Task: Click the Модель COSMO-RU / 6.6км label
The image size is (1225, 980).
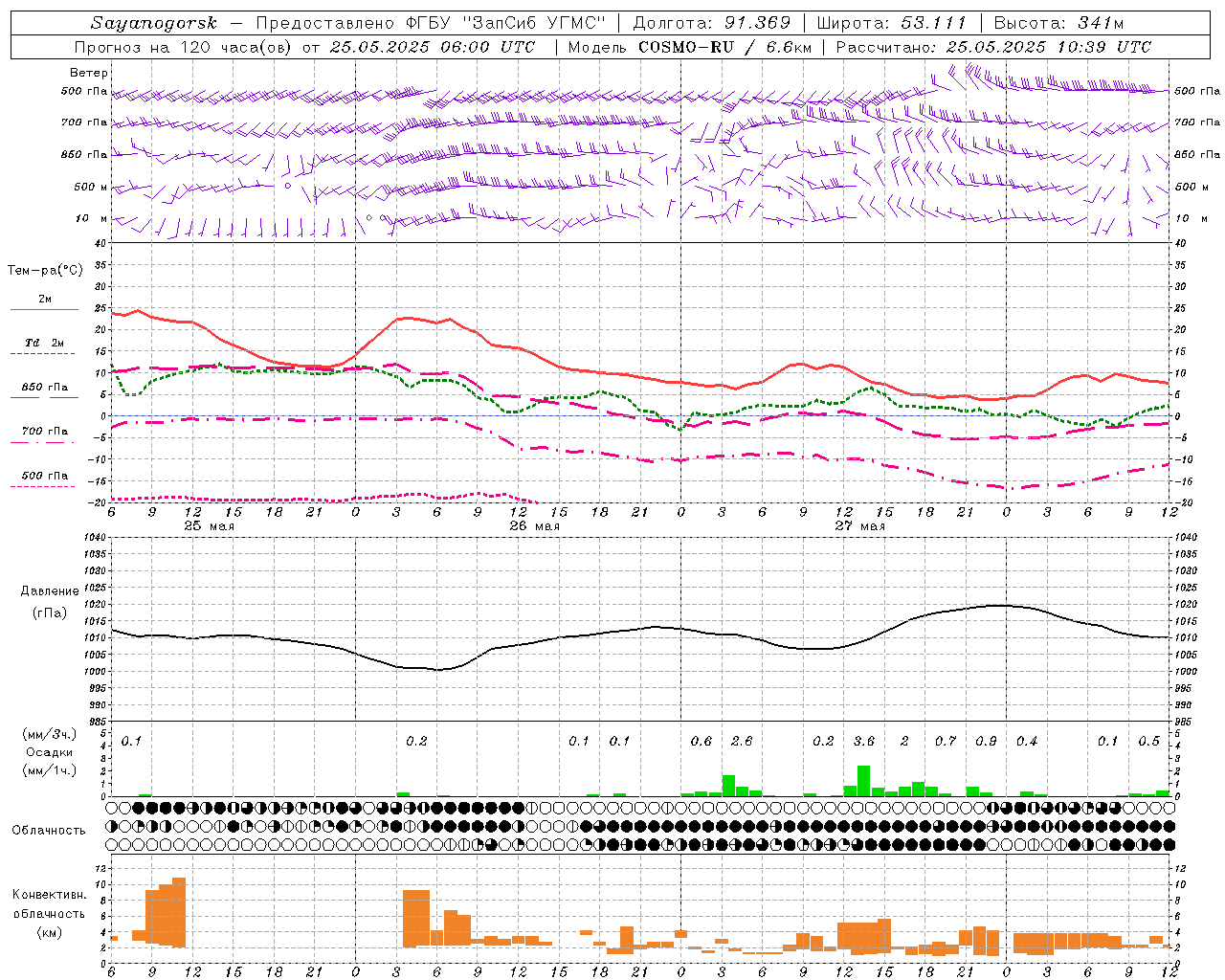Action: point(690,47)
